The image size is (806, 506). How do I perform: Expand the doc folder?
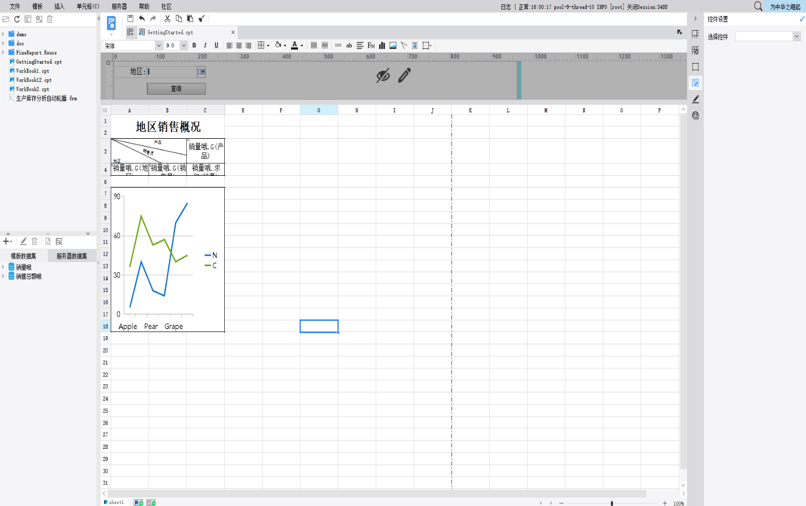click(3, 44)
